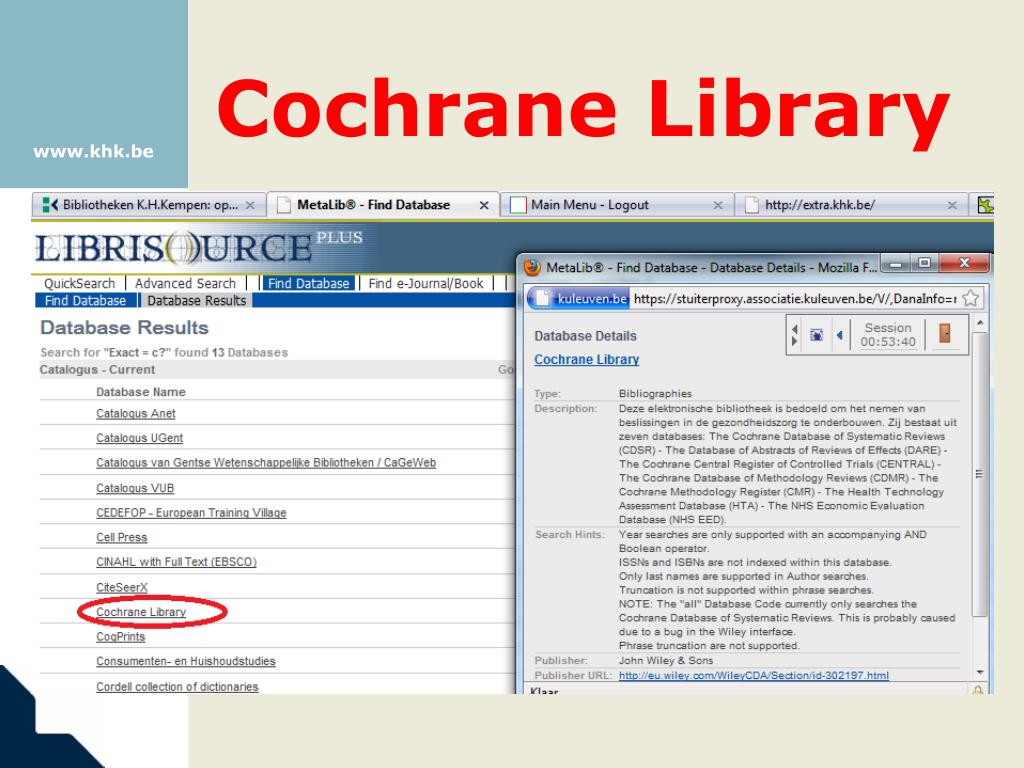
Task: Click the popup vertical scrollbar thumb
Action: click(980, 474)
